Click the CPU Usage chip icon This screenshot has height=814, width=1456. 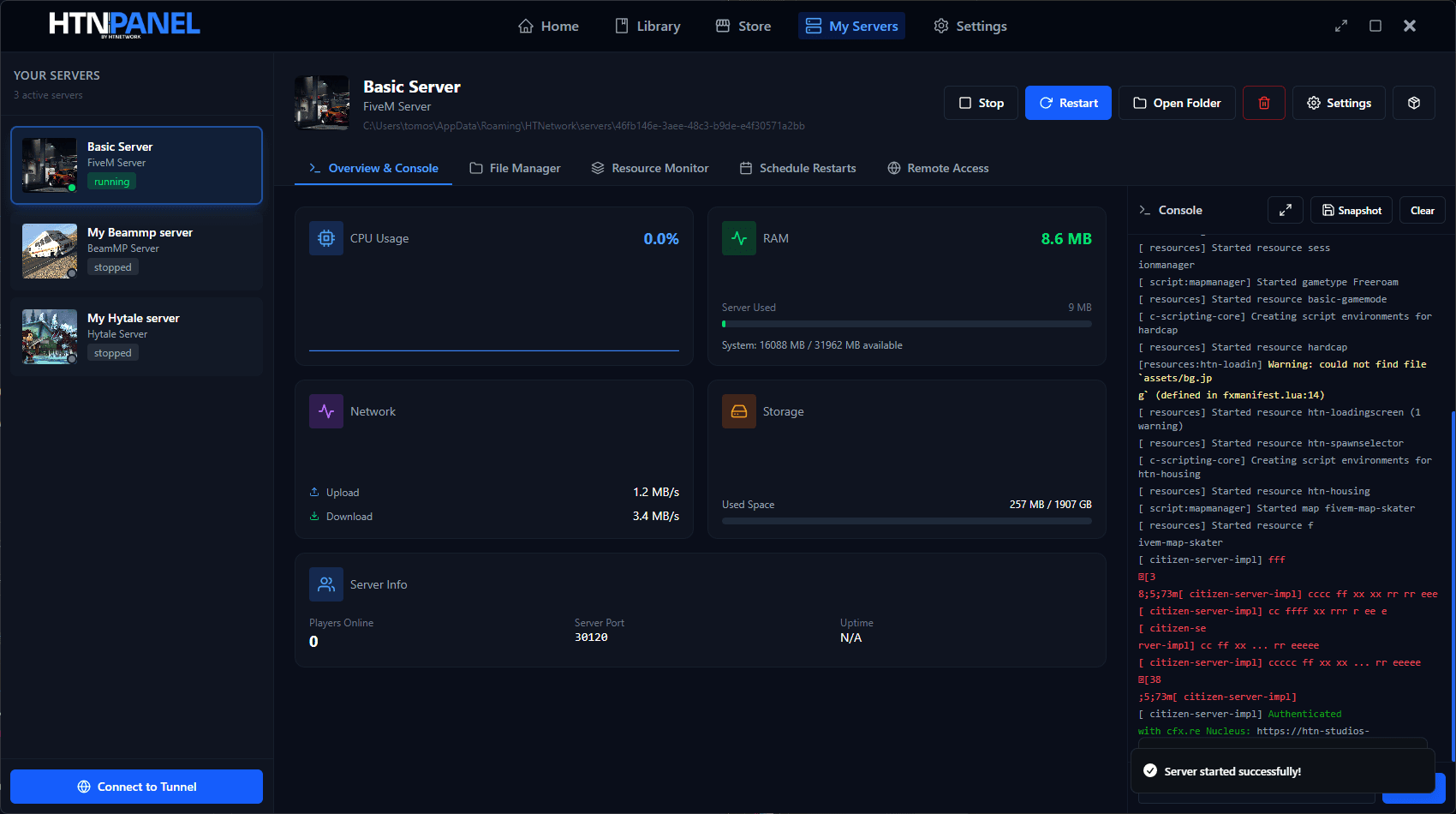click(x=326, y=238)
